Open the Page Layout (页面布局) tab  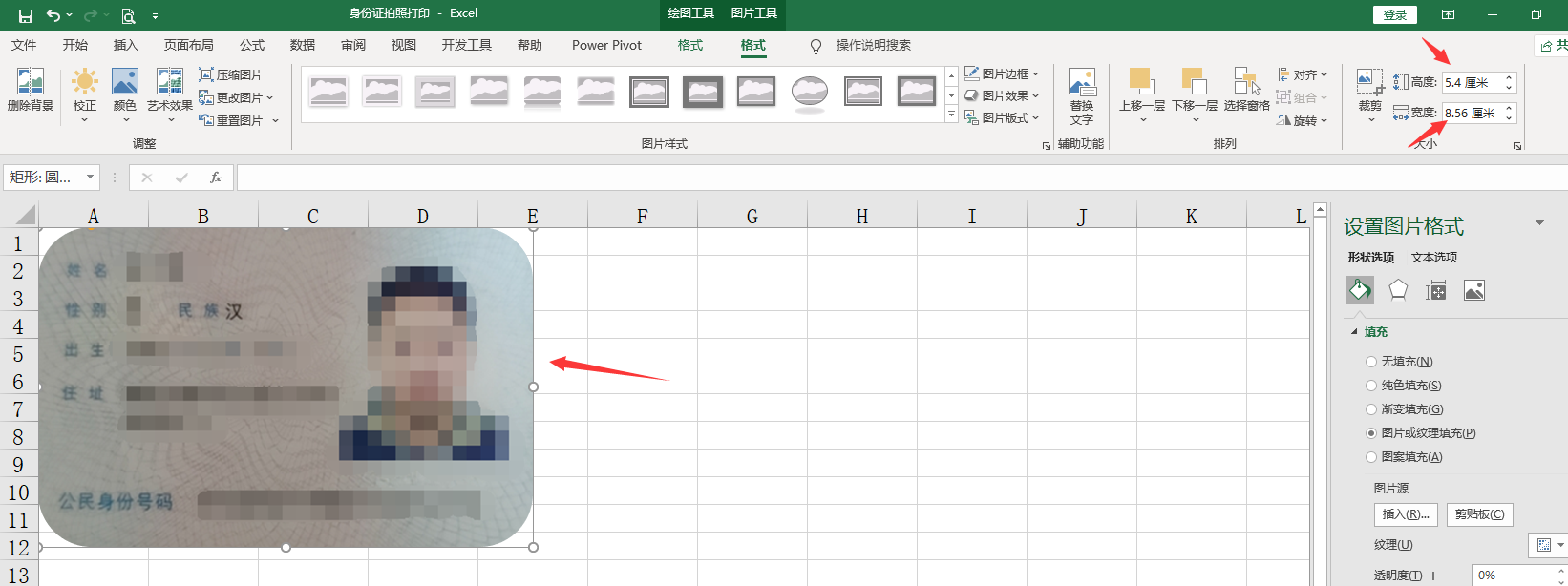189,45
